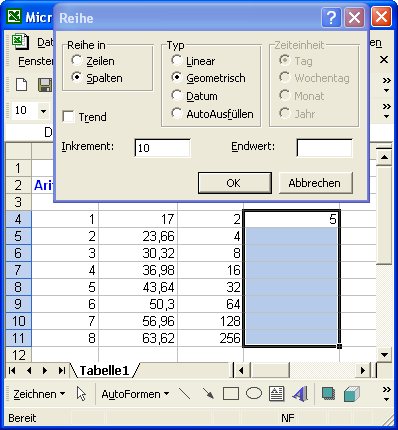Insert WordArt from the drawing toolbar
398x430 pixels.
[300, 394]
